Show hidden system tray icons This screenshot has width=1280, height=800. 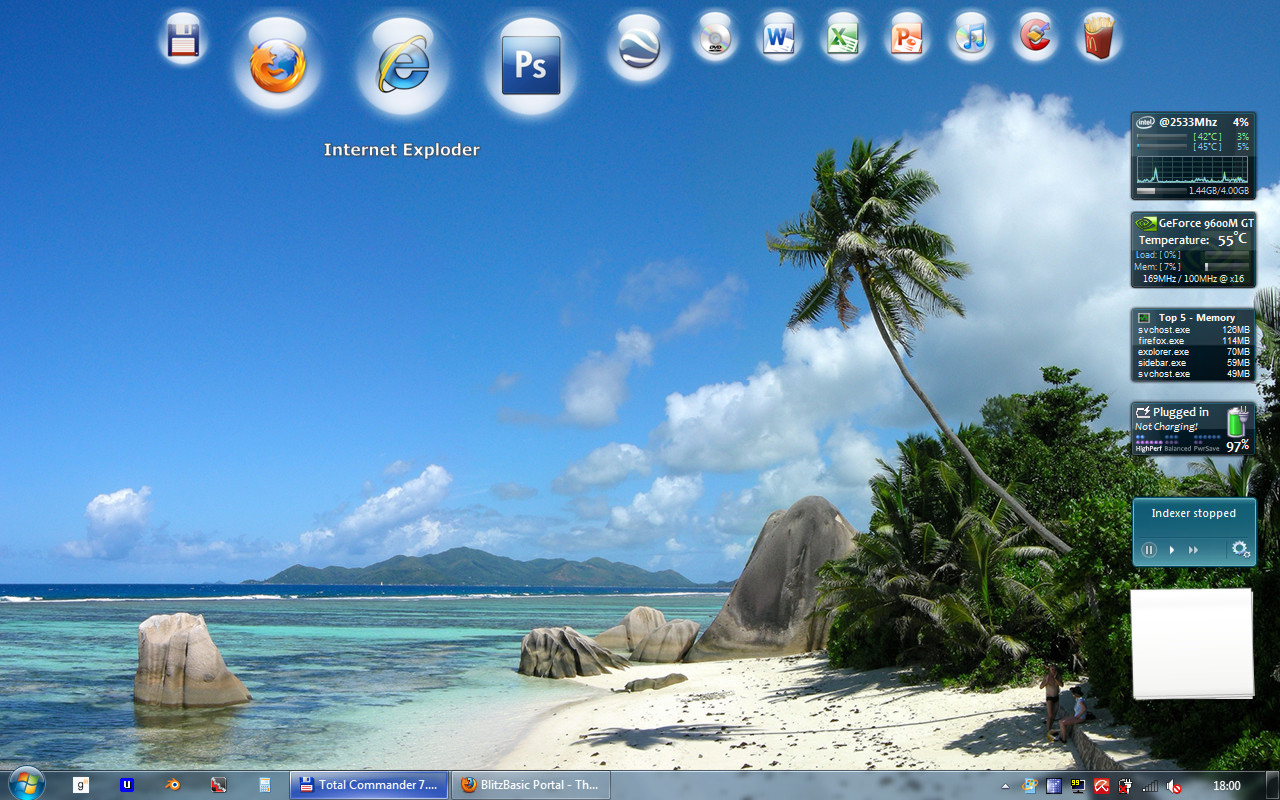pyautogui.click(x=1005, y=786)
